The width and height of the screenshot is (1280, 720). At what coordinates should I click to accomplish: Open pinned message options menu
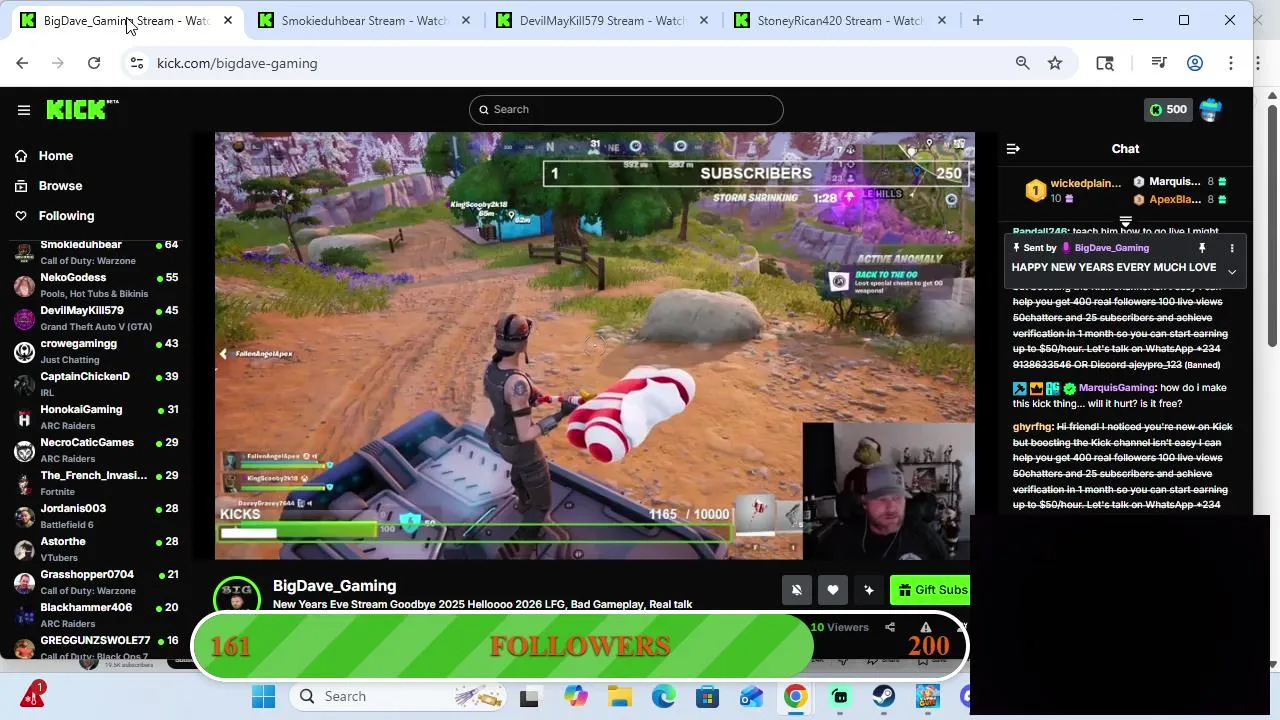(x=1232, y=248)
